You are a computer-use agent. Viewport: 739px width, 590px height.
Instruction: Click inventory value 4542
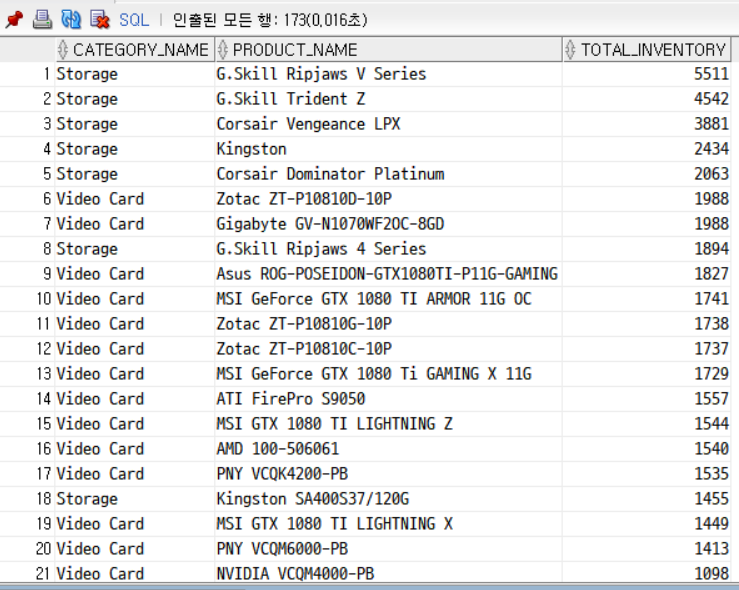click(711, 99)
